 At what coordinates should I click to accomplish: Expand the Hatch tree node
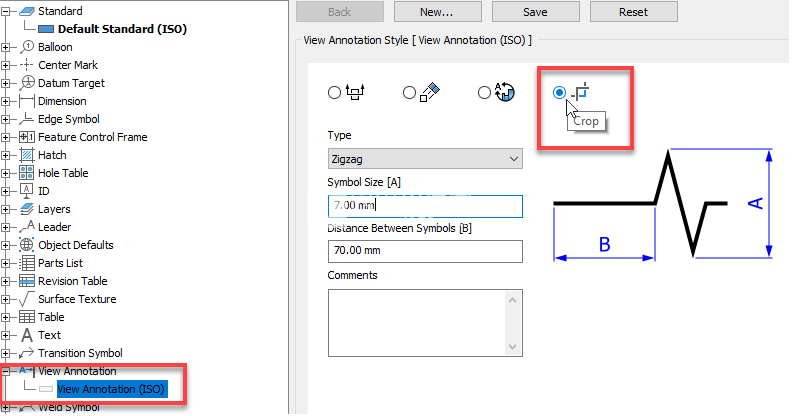click(6, 155)
